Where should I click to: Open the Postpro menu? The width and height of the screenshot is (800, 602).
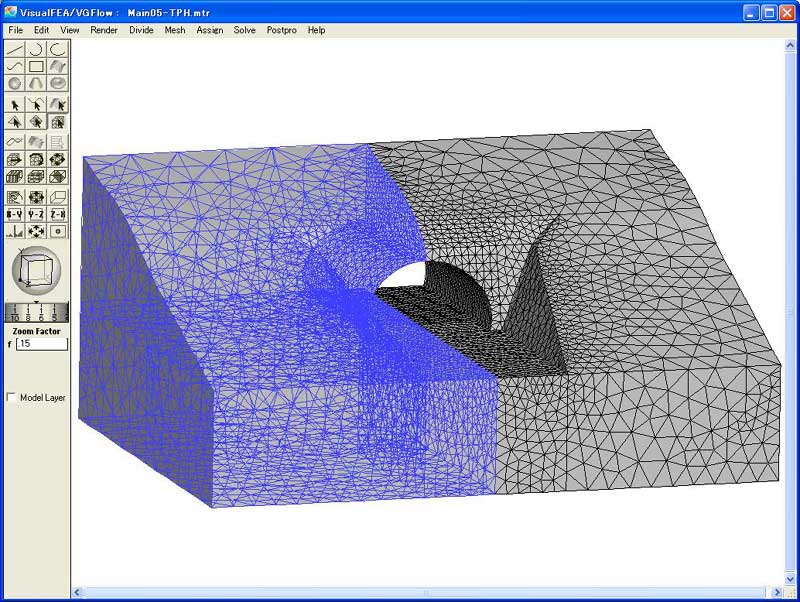point(281,30)
